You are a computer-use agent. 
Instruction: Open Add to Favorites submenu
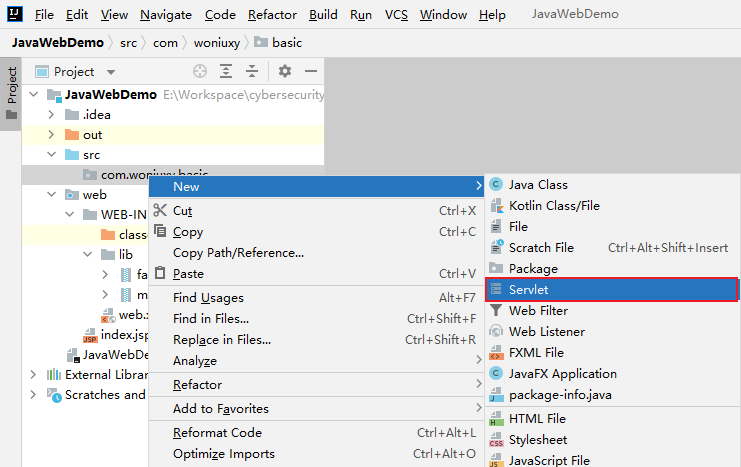[x=316, y=408]
